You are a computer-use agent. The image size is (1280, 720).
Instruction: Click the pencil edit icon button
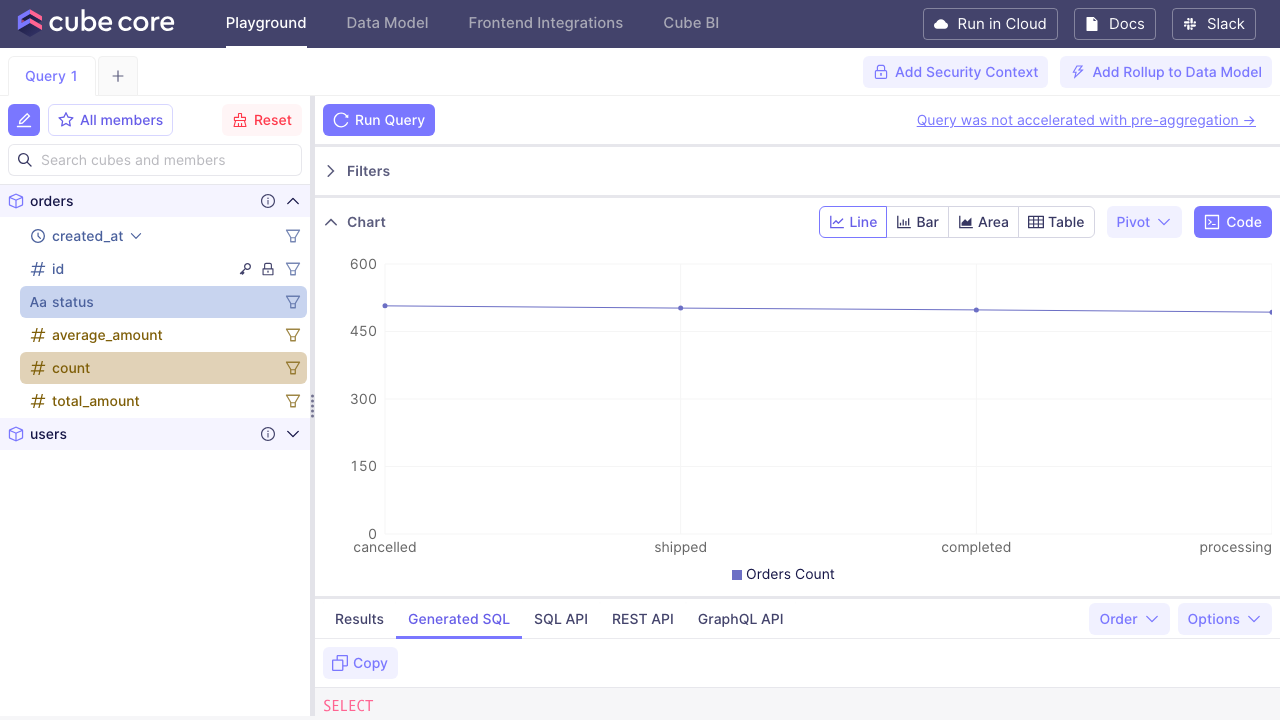click(24, 120)
